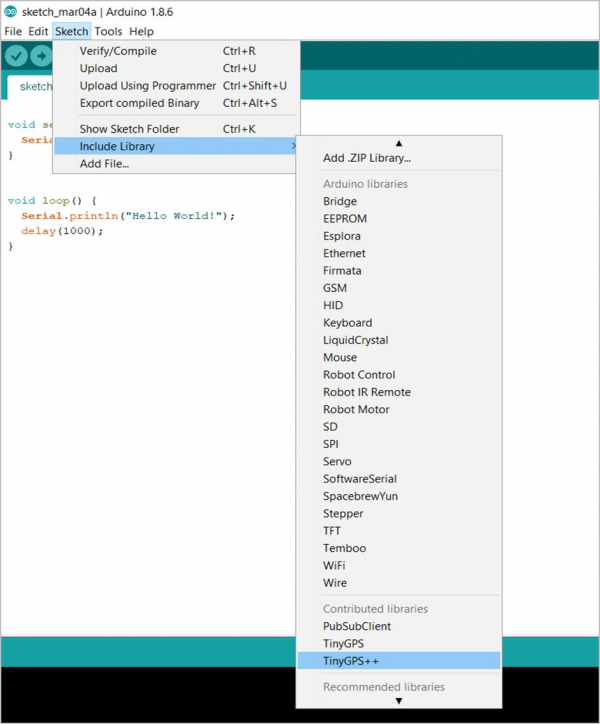Include the Robot IR Remote library
The width and height of the screenshot is (600, 724).
(399, 392)
